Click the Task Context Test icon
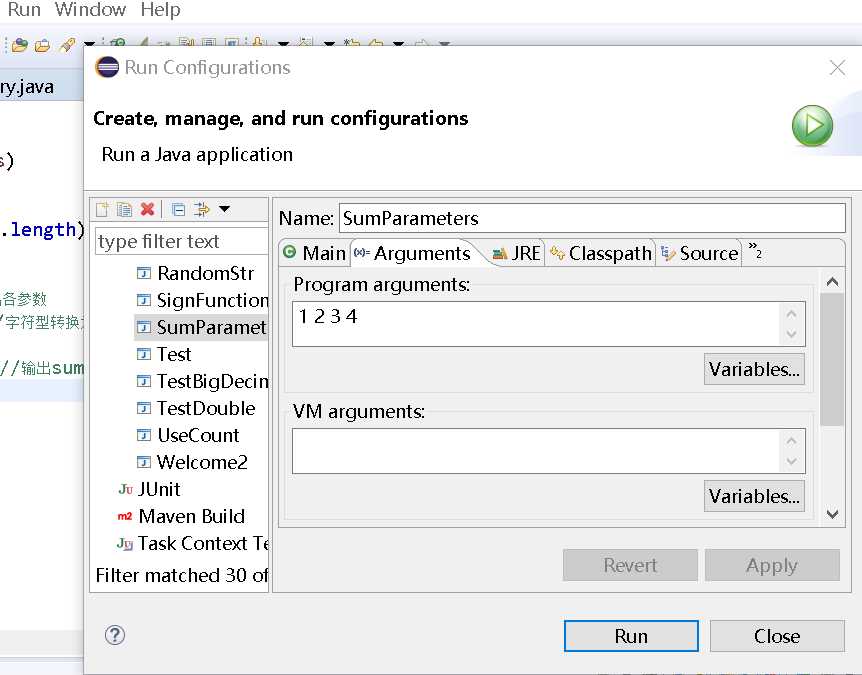This screenshot has height=675, width=862. tap(125, 544)
